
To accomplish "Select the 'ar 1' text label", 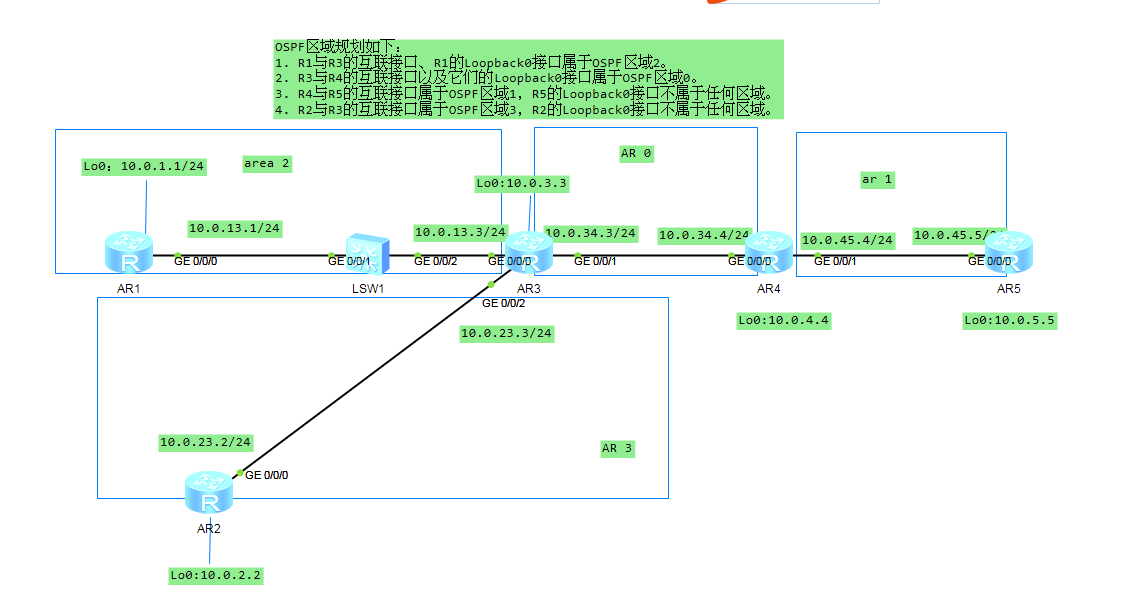I will click(875, 178).
